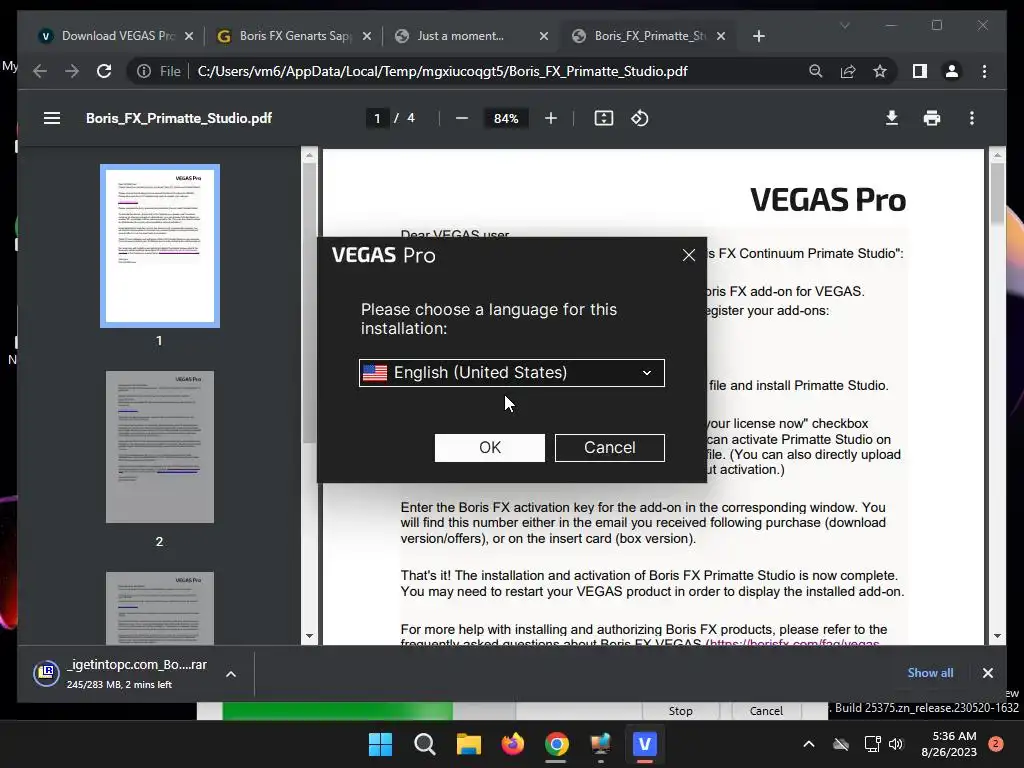Click the 84% zoom level field
The width and height of the screenshot is (1024, 768).
pyautogui.click(x=506, y=118)
